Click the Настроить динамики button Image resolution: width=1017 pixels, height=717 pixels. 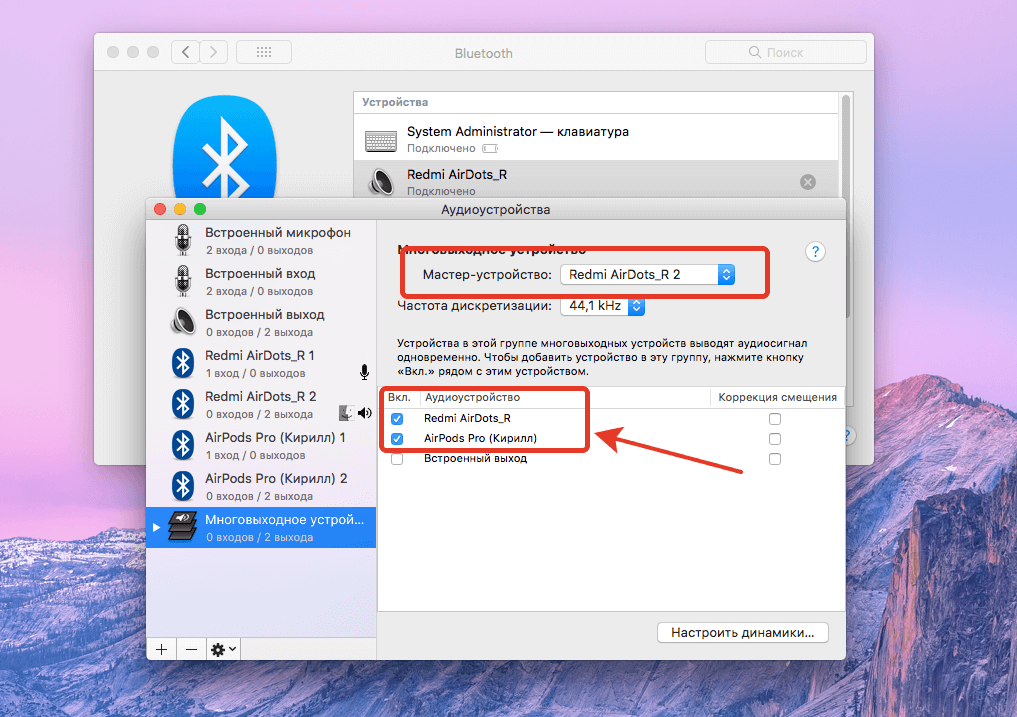743,632
